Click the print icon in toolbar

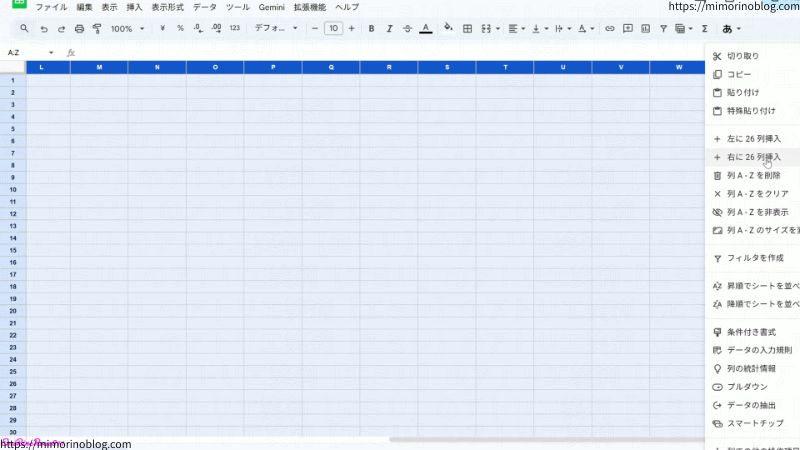pyautogui.click(x=80, y=29)
